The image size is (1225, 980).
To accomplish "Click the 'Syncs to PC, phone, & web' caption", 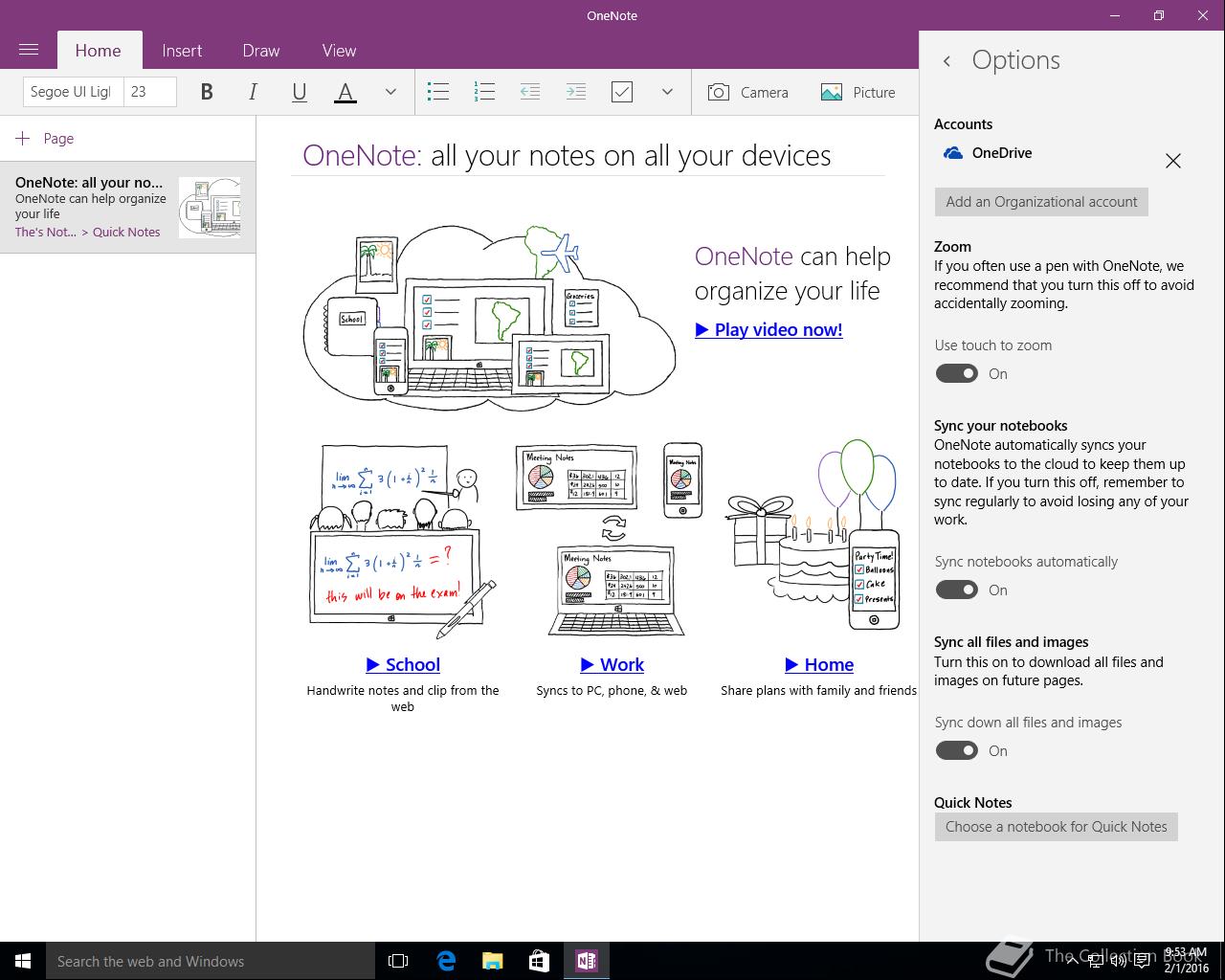I will coord(612,690).
